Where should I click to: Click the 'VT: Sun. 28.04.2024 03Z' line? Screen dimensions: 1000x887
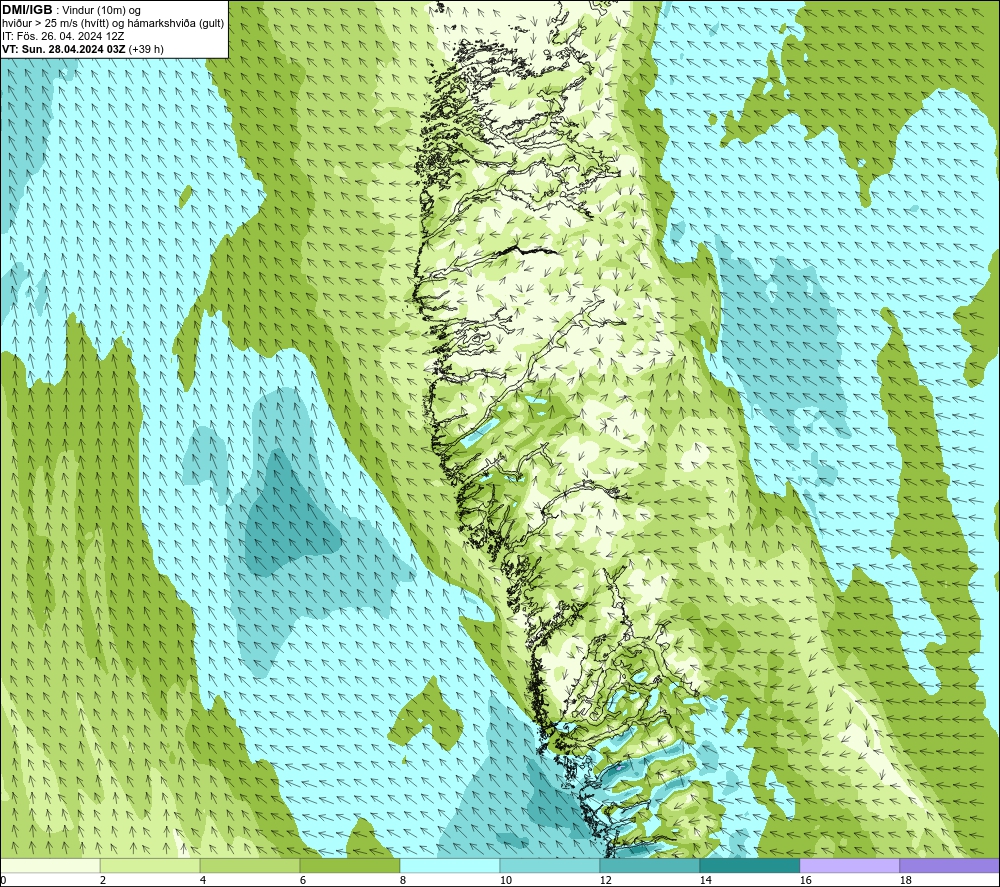click(x=64, y=49)
